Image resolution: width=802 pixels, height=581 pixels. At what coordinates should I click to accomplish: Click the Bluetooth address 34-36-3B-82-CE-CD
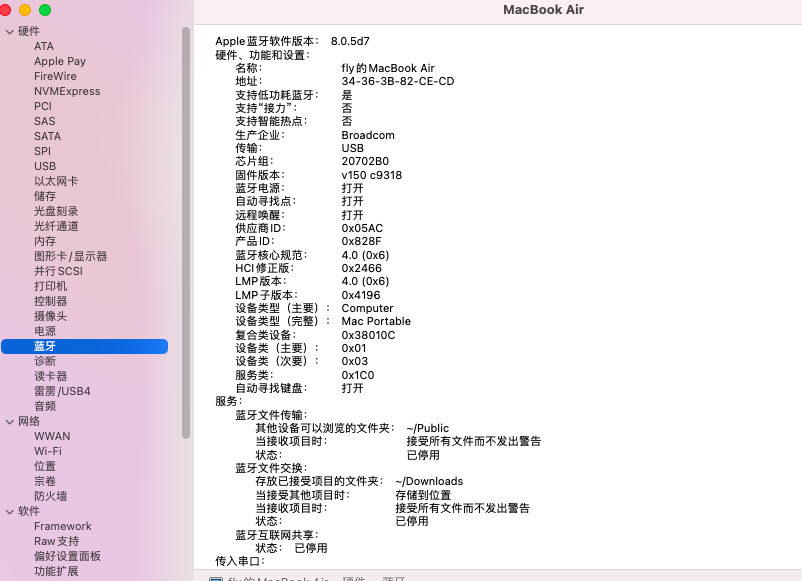point(398,81)
